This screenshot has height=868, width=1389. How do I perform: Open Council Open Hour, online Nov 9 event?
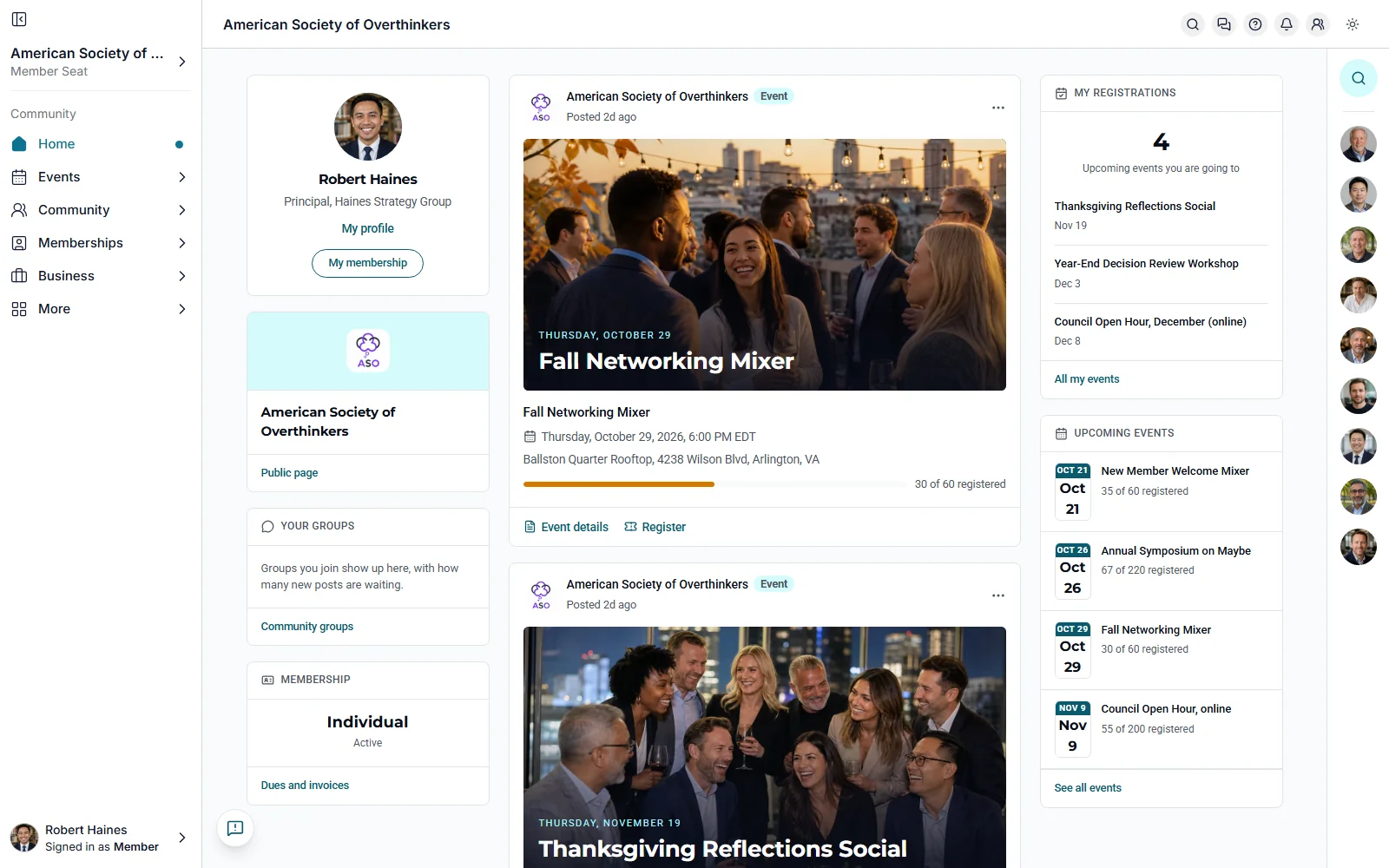[x=1161, y=729]
